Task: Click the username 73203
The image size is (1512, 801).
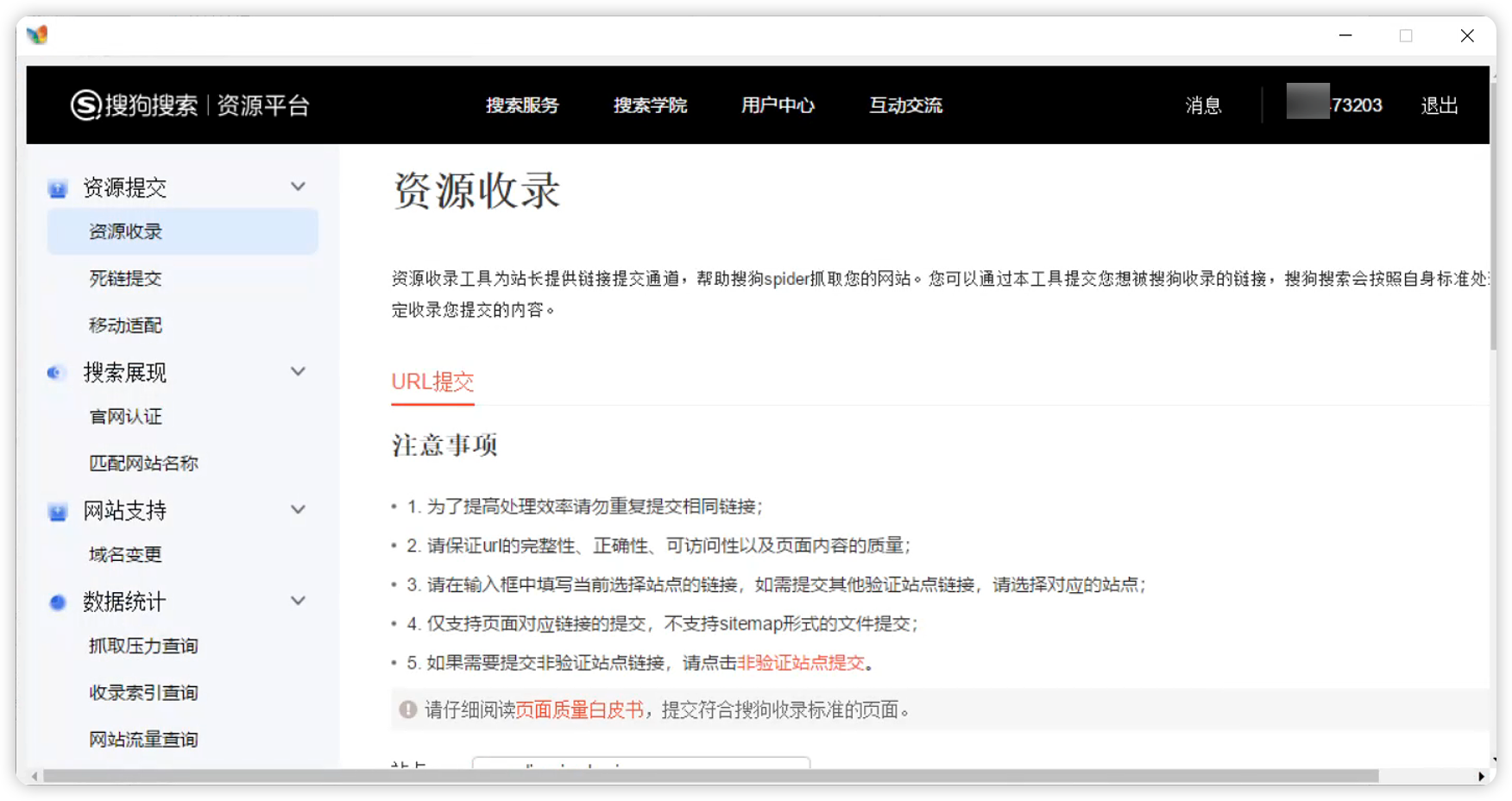Action: tap(1357, 105)
